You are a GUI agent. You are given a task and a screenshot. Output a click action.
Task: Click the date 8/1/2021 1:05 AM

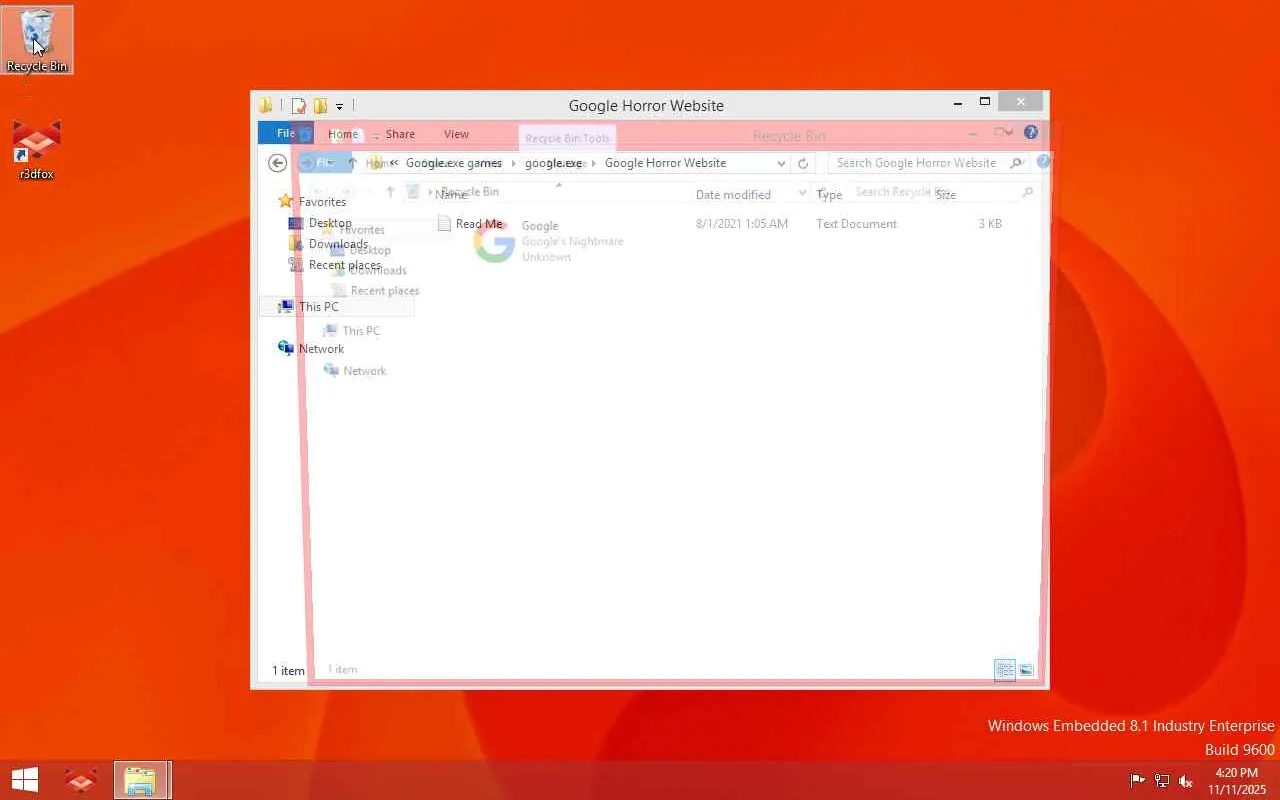click(742, 224)
